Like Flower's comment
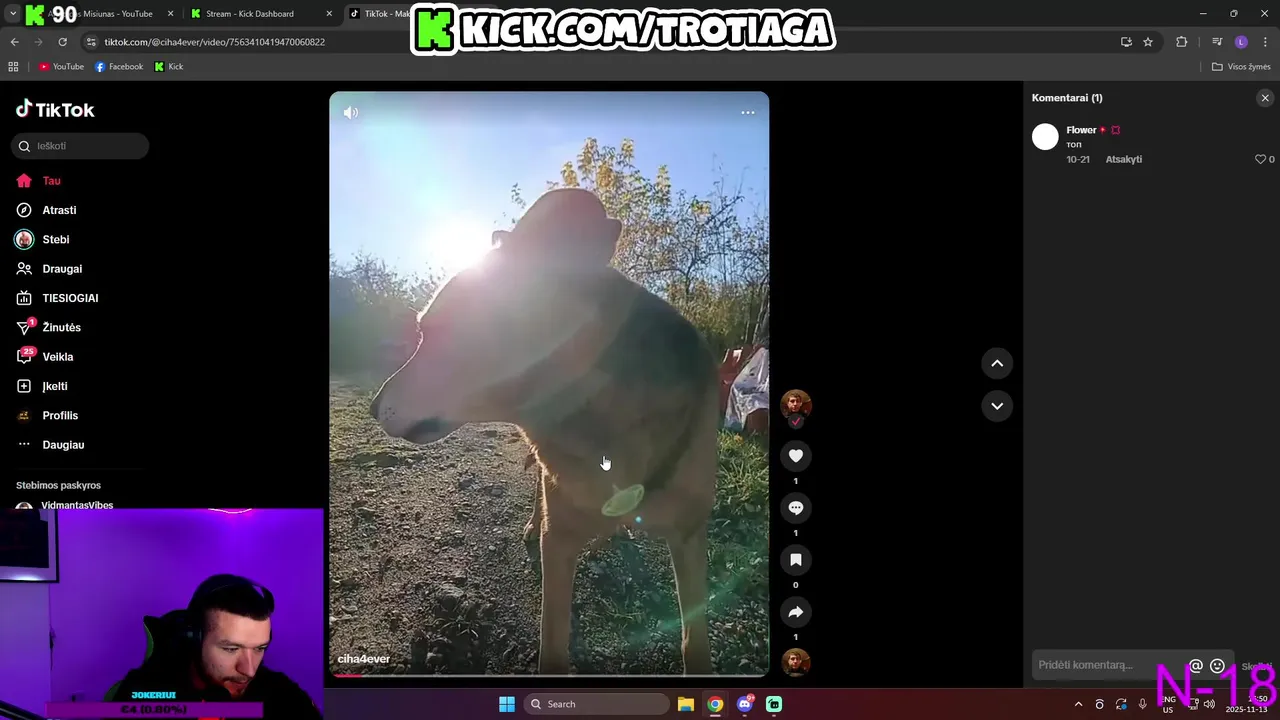The width and height of the screenshot is (1280, 720). point(1260,159)
